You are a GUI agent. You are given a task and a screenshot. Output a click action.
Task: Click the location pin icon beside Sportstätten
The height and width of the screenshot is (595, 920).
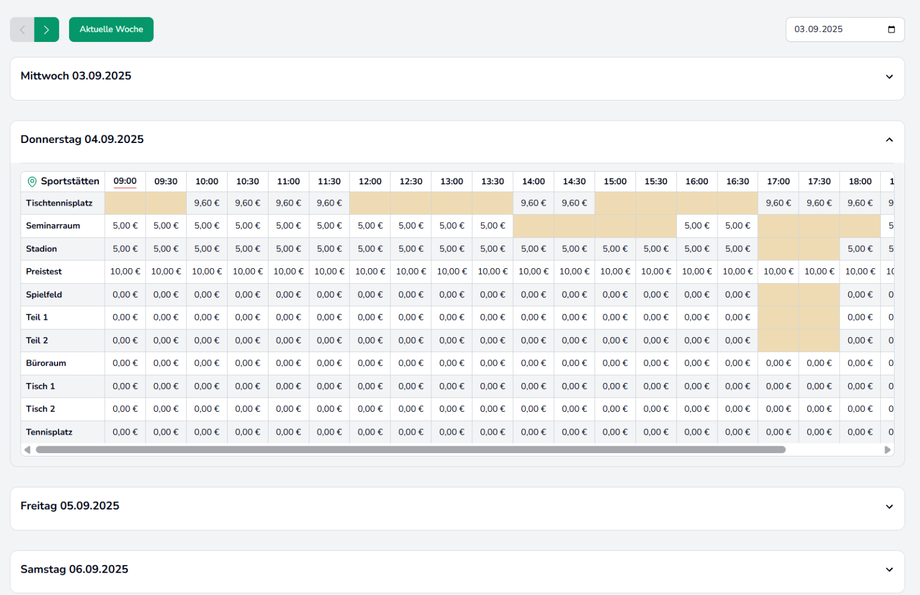click(32, 182)
